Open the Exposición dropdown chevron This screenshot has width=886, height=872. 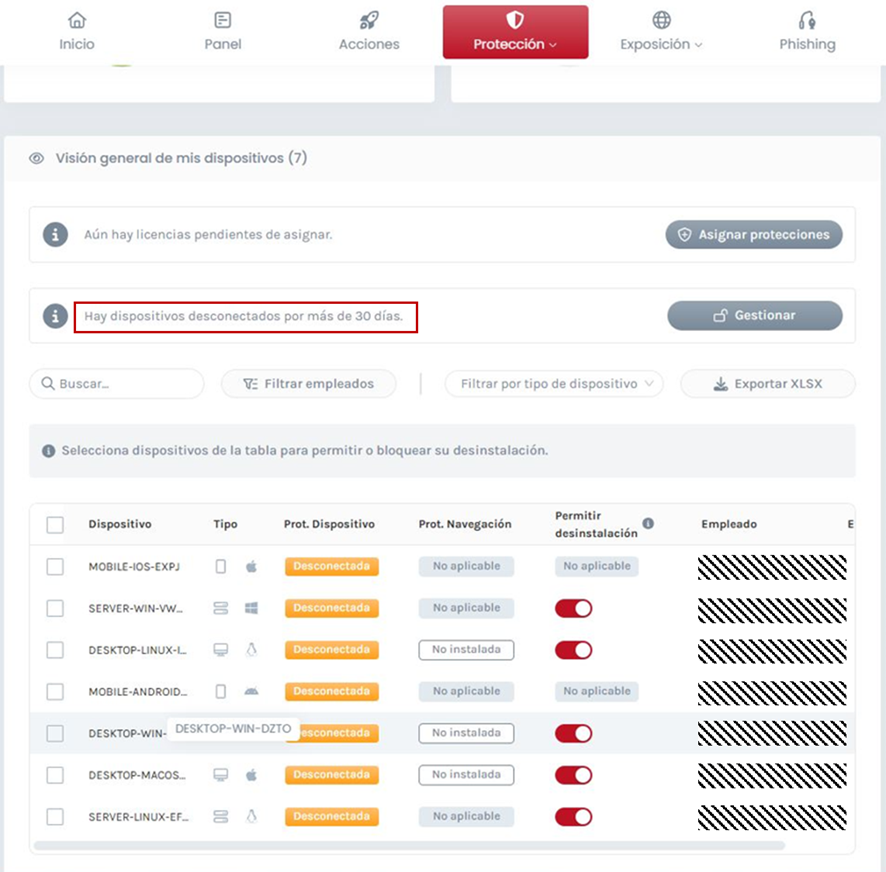pyautogui.click(x=698, y=44)
